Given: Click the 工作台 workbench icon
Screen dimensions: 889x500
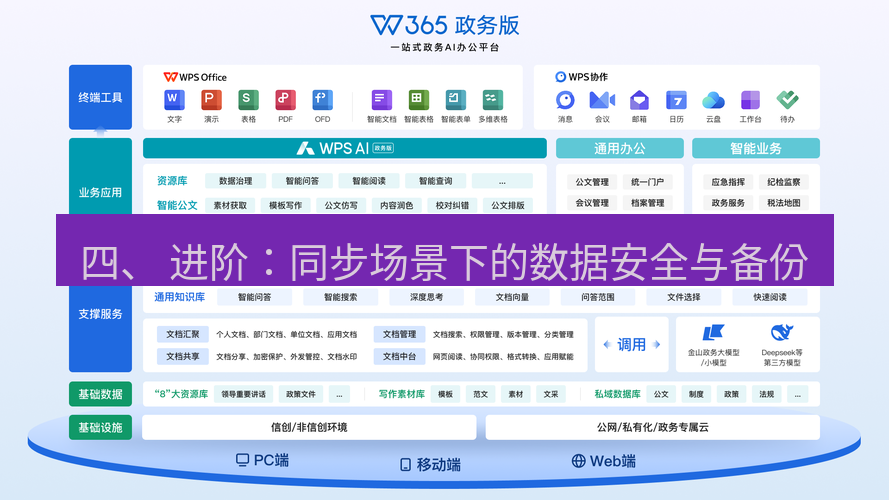Looking at the screenshot, I should (x=750, y=100).
